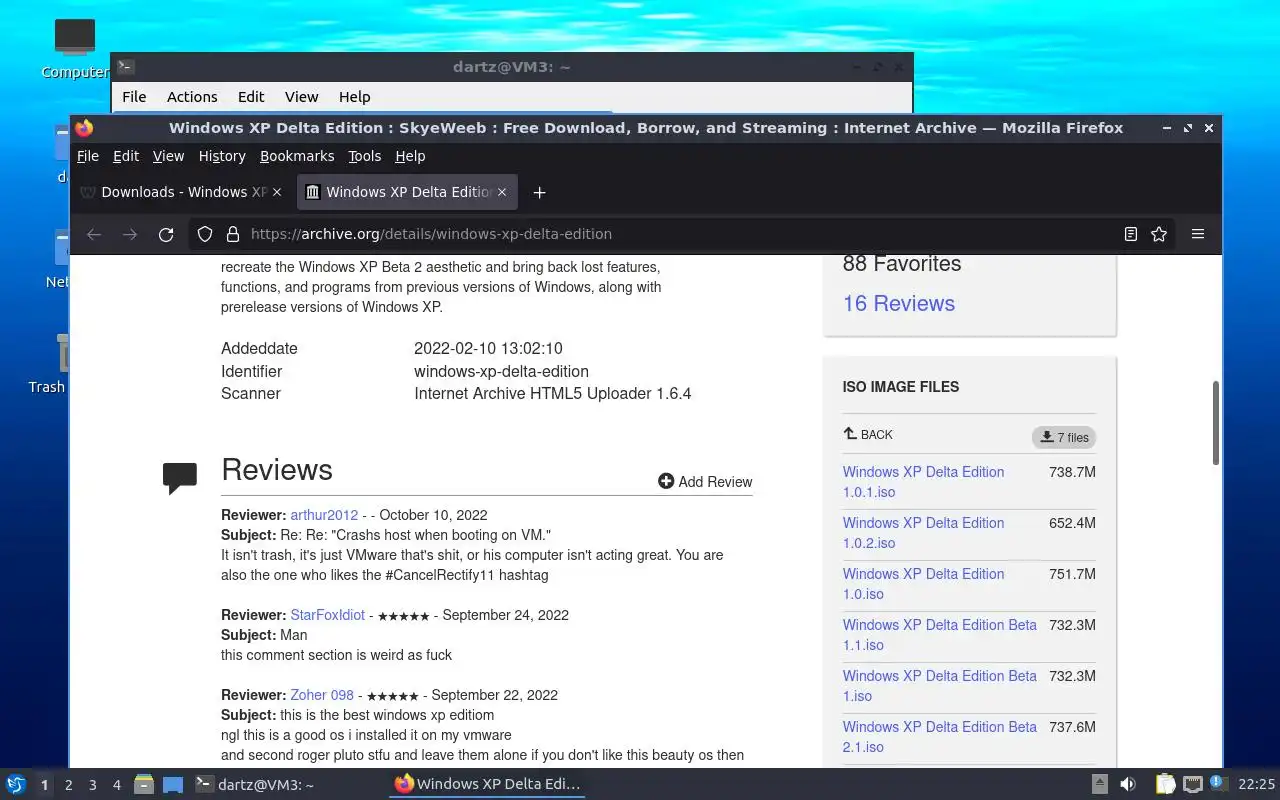Viewport: 1280px width, 800px height.
Task: Click the 22:25 taskbar clock
Action: click(x=1257, y=785)
